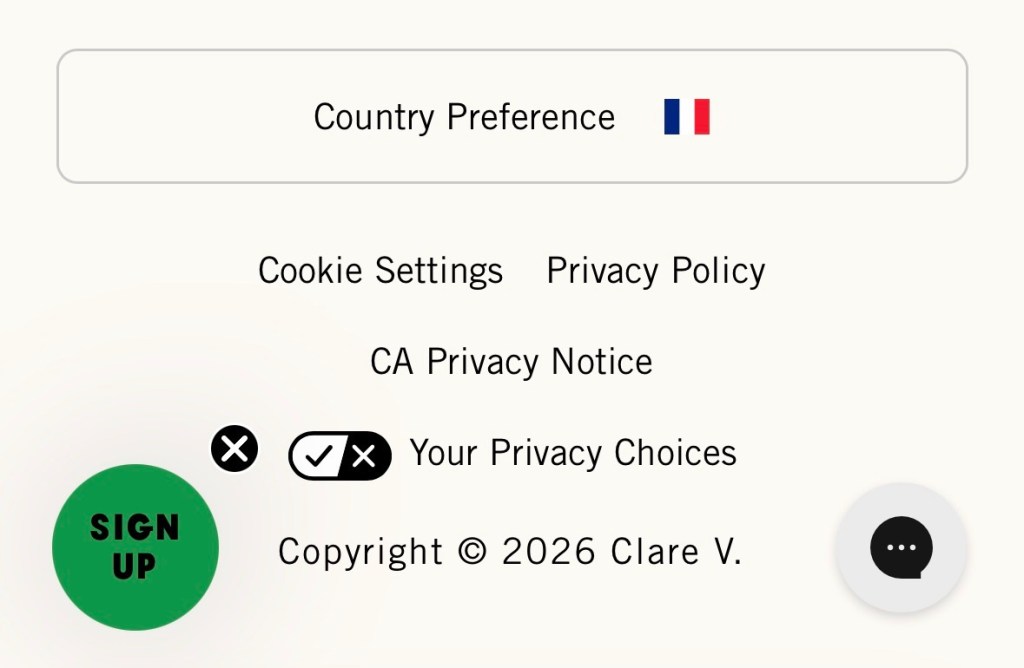1024x668 pixels.
Task: Open Cookie Settings to adjust consent toggles
Action: [x=380, y=269]
